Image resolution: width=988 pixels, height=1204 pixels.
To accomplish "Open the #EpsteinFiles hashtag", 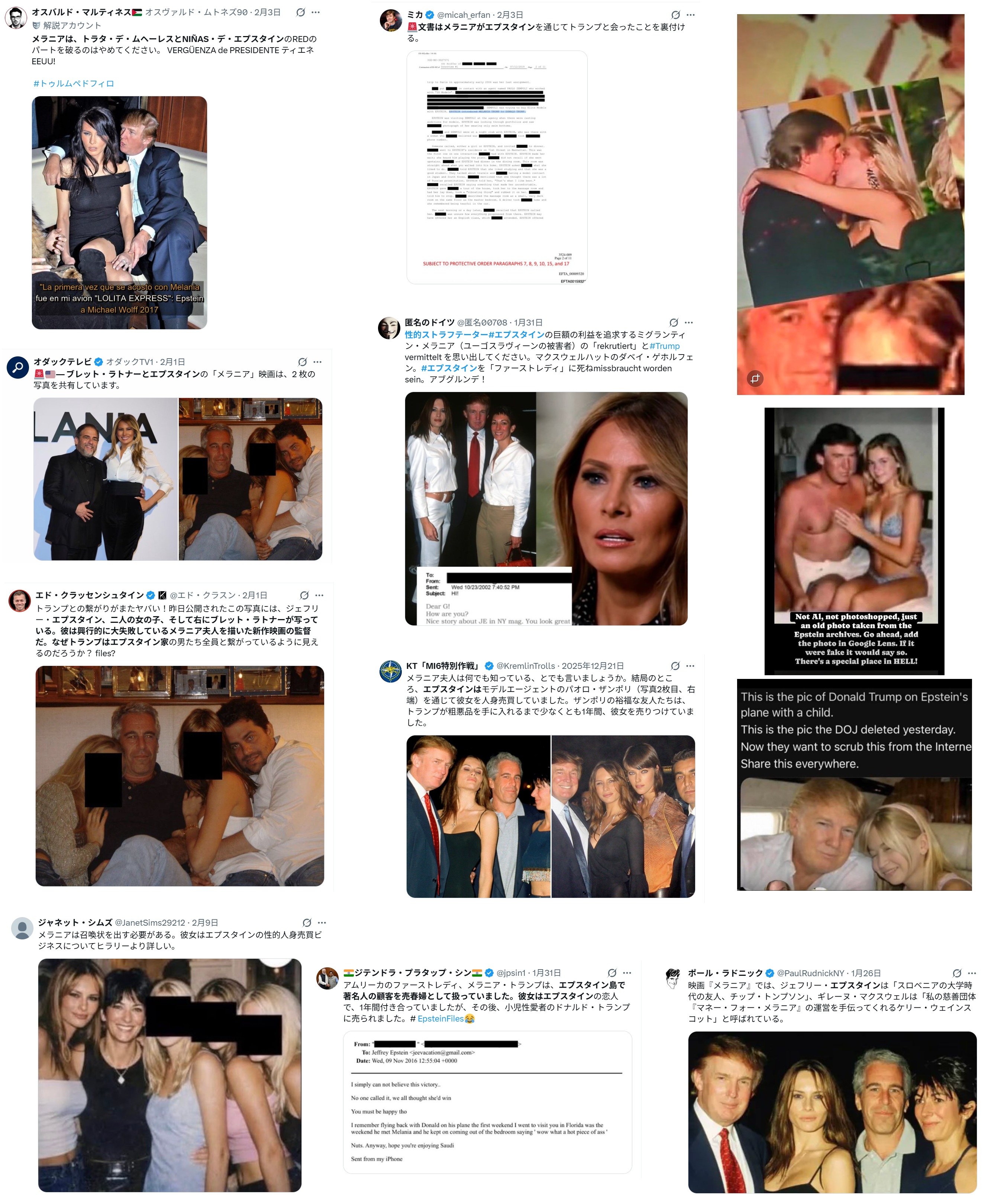I will pyautogui.click(x=440, y=1019).
